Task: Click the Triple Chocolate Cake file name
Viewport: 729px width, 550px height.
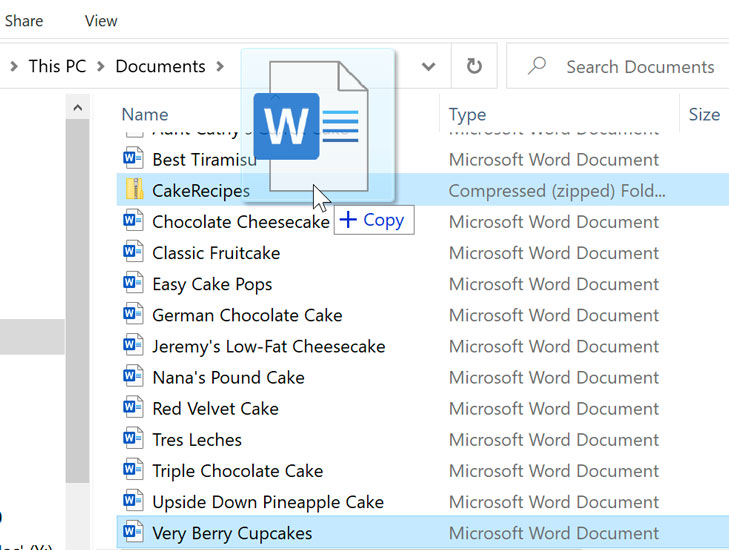Action: point(238,471)
